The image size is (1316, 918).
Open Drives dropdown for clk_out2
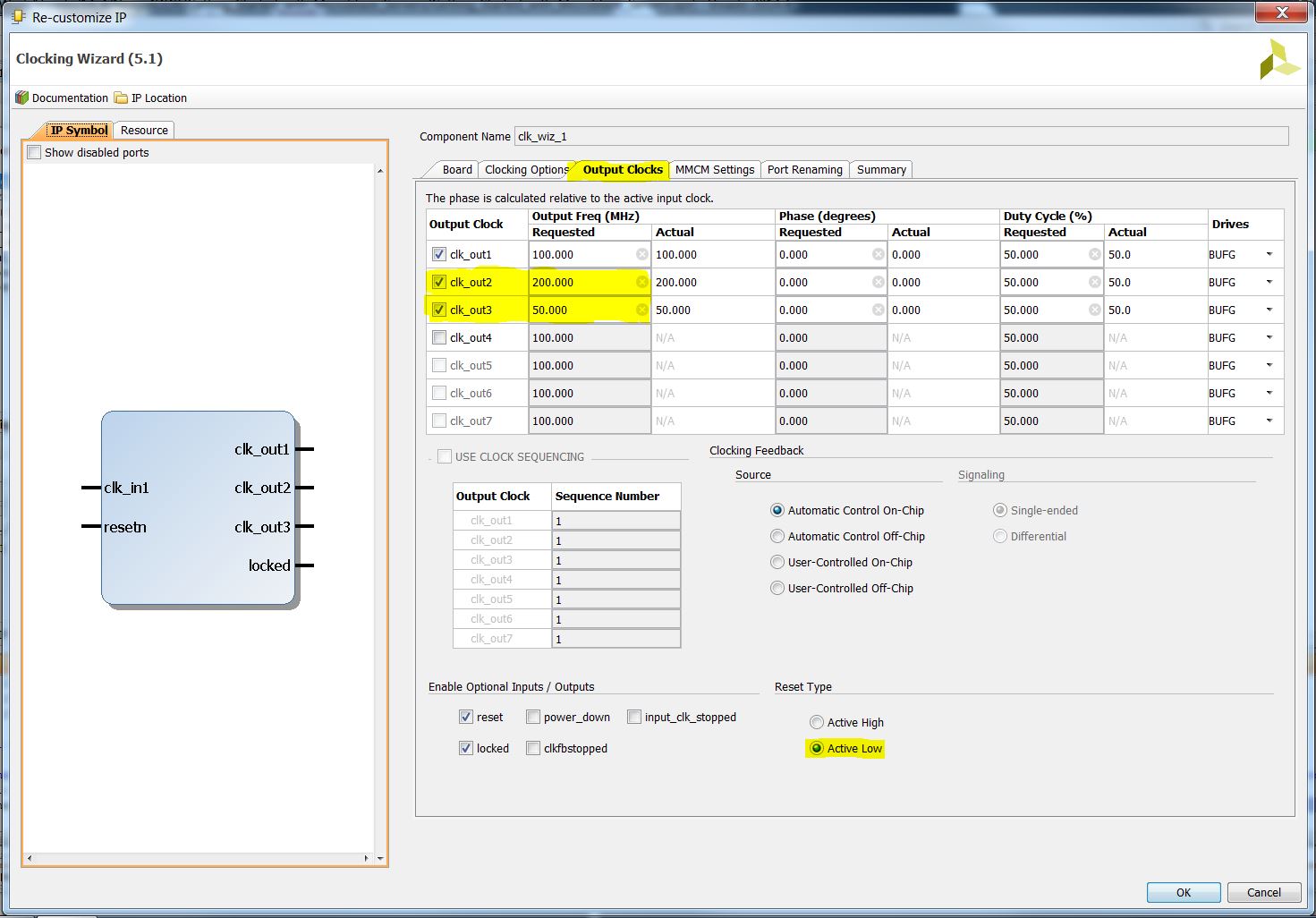tap(1269, 282)
